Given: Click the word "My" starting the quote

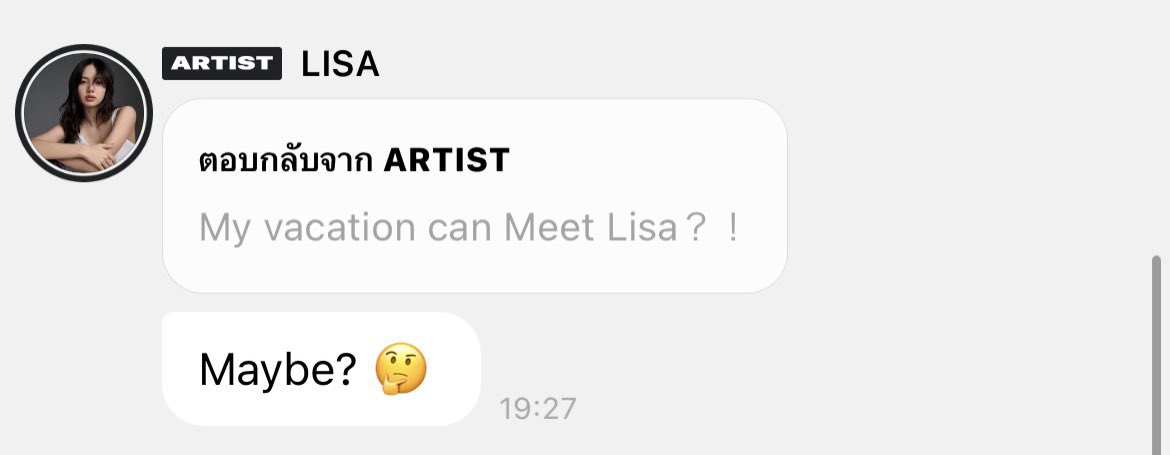Looking at the screenshot, I should pyautogui.click(x=223, y=228).
